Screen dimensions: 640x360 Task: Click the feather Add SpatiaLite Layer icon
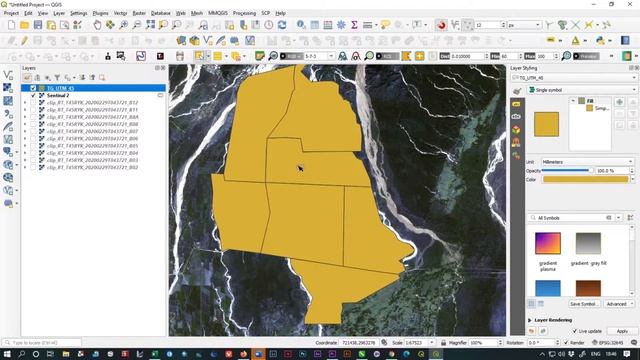tap(8, 127)
